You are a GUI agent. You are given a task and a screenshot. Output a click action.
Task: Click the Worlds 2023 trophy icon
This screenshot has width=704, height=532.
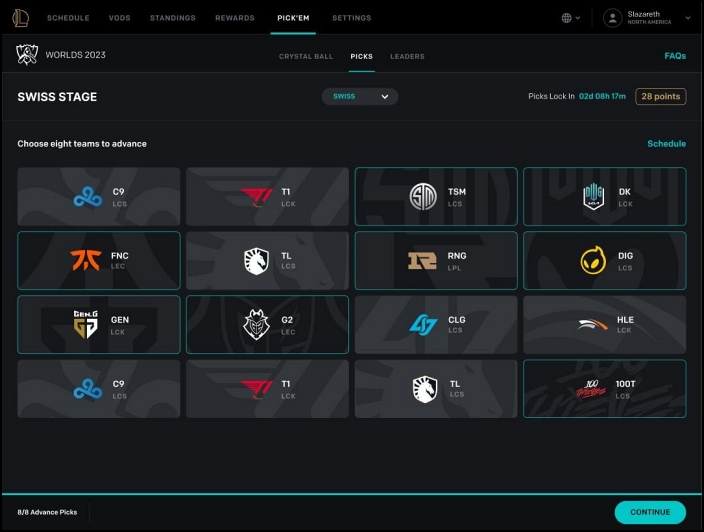27,56
